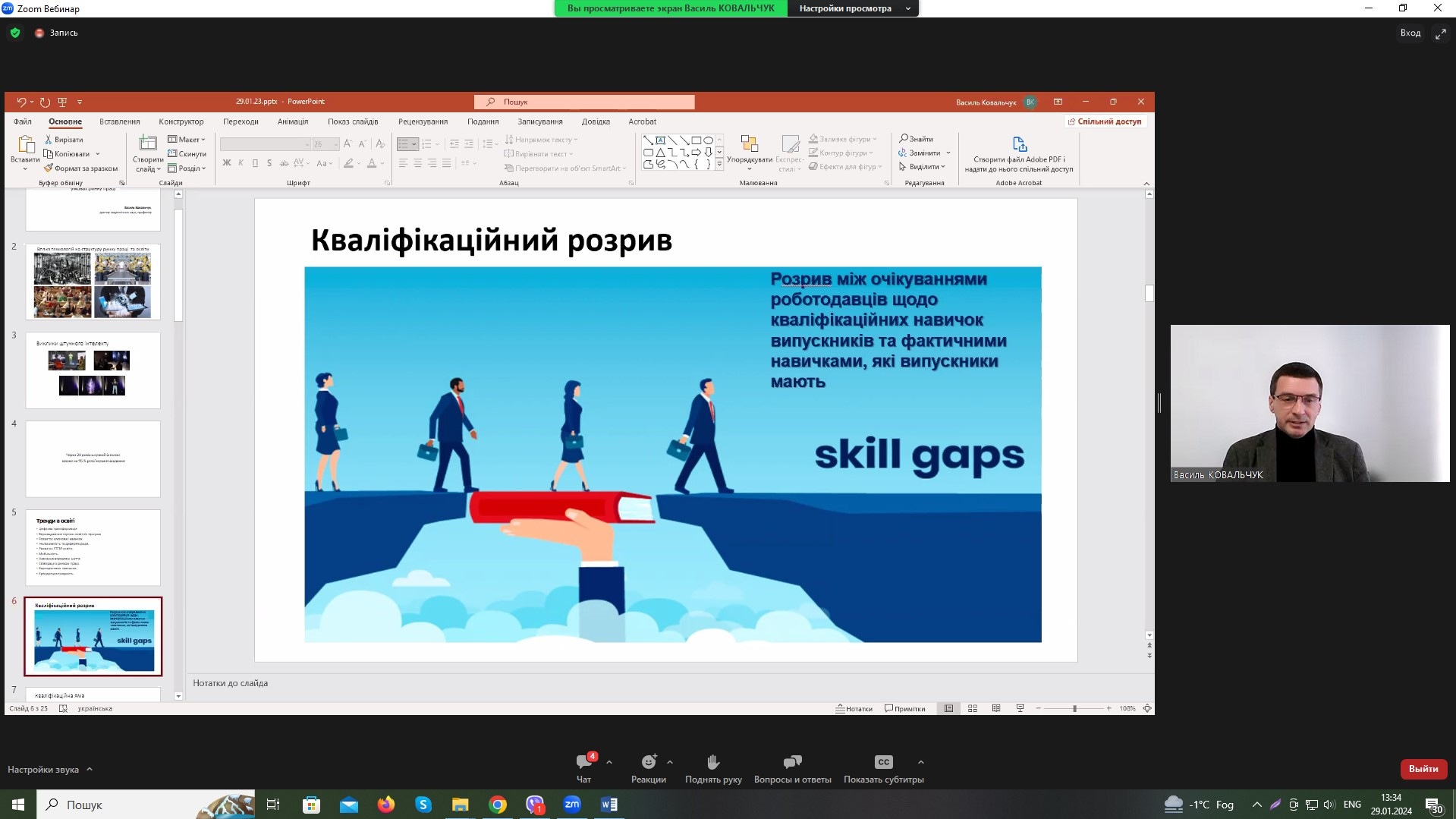
Task: Toggle Raise Hand (Поднять руку)
Action: pyautogui.click(x=713, y=767)
